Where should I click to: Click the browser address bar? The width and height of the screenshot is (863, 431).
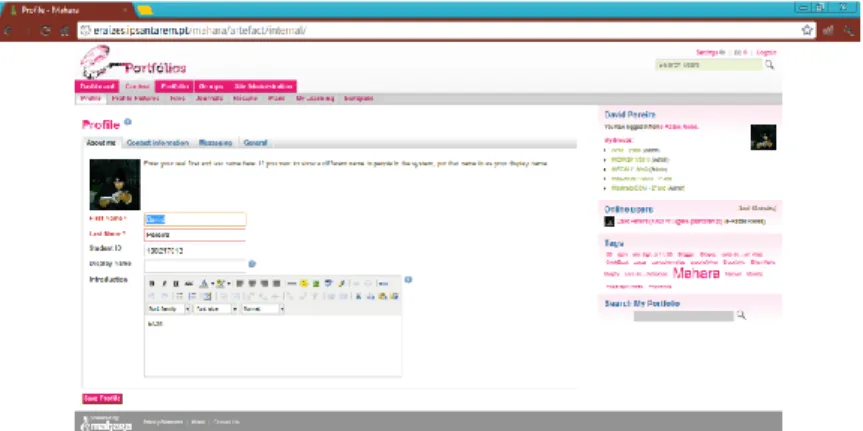click(x=439, y=31)
